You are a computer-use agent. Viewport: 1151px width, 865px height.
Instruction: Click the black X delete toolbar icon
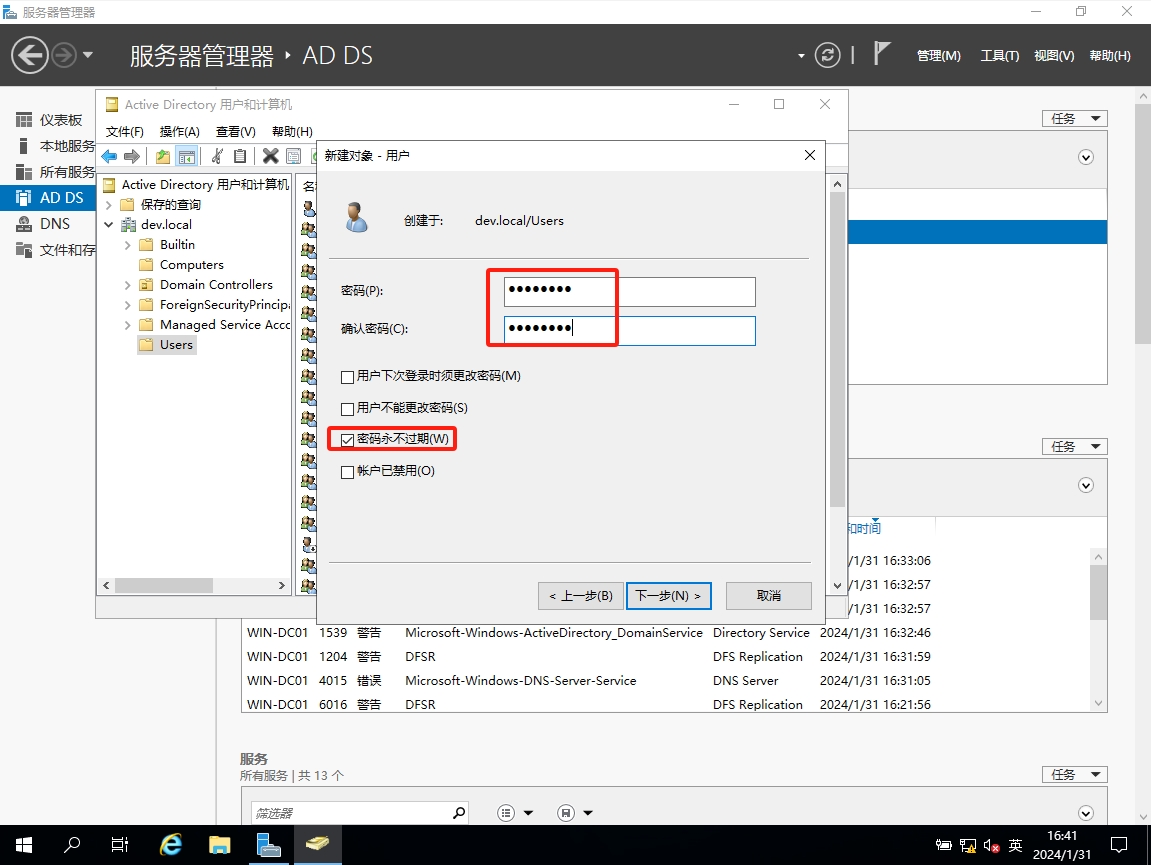click(x=270, y=156)
